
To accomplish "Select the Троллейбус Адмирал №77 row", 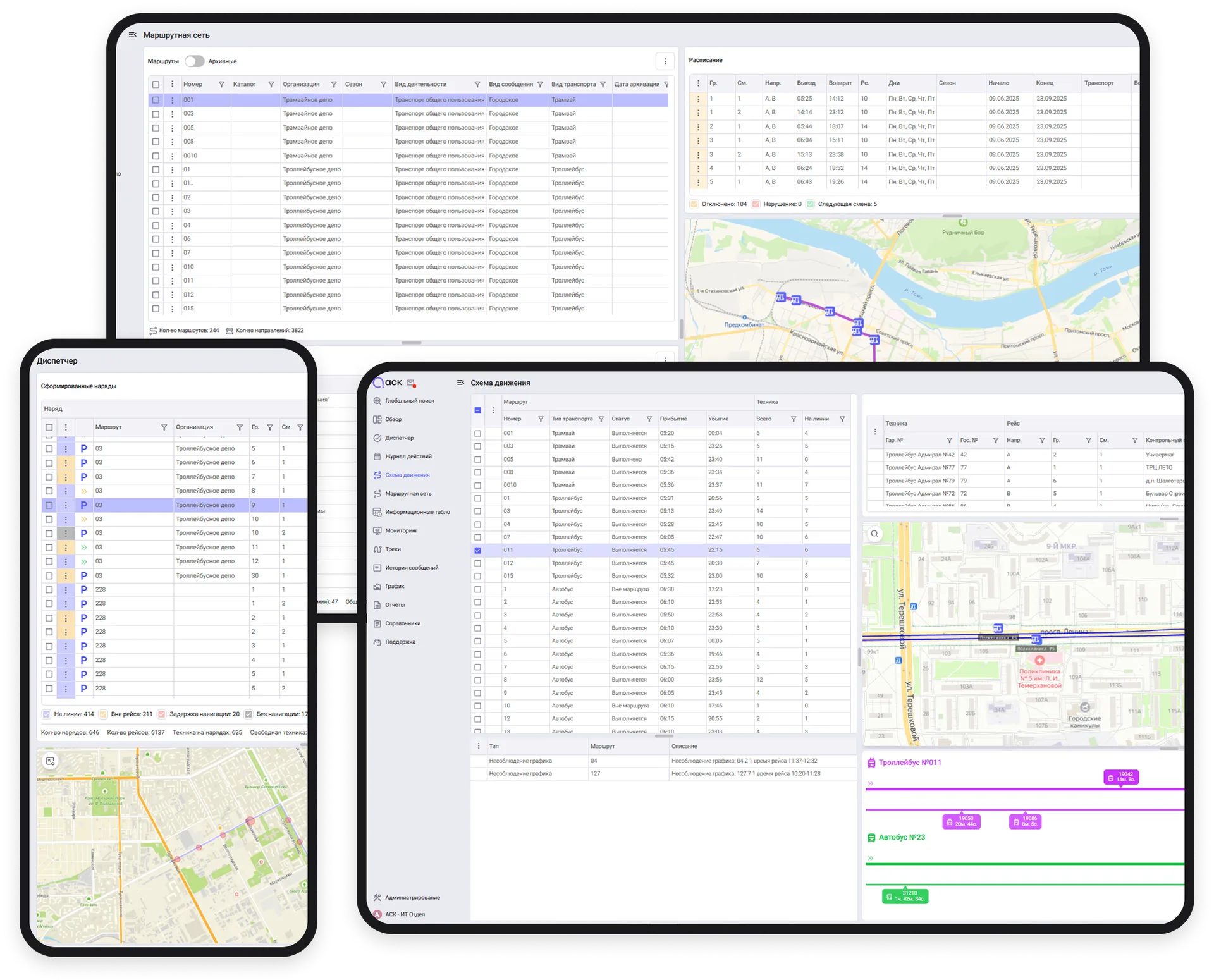I will pyautogui.click(x=1024, y=468).
